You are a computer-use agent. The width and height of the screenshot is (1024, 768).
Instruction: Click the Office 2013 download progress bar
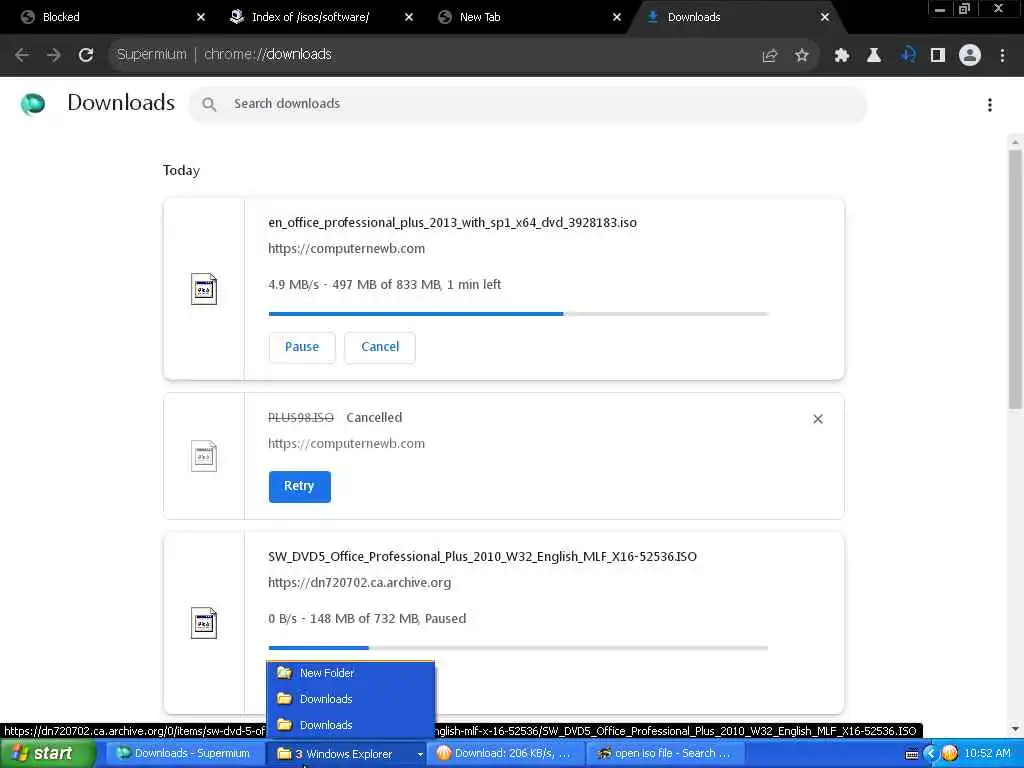(x=518, y=314)
